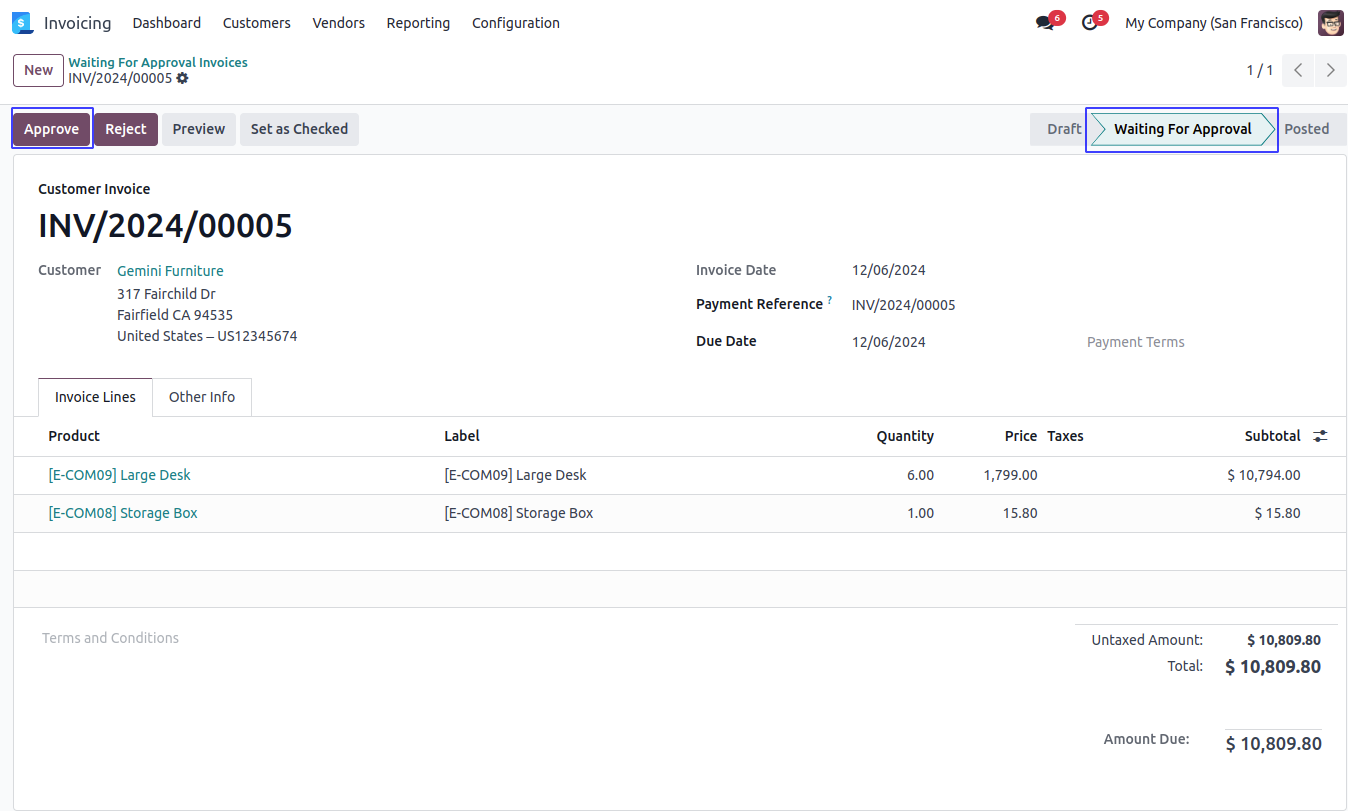
Task: Open the chat messages icon
Action: pos(1045,23)
